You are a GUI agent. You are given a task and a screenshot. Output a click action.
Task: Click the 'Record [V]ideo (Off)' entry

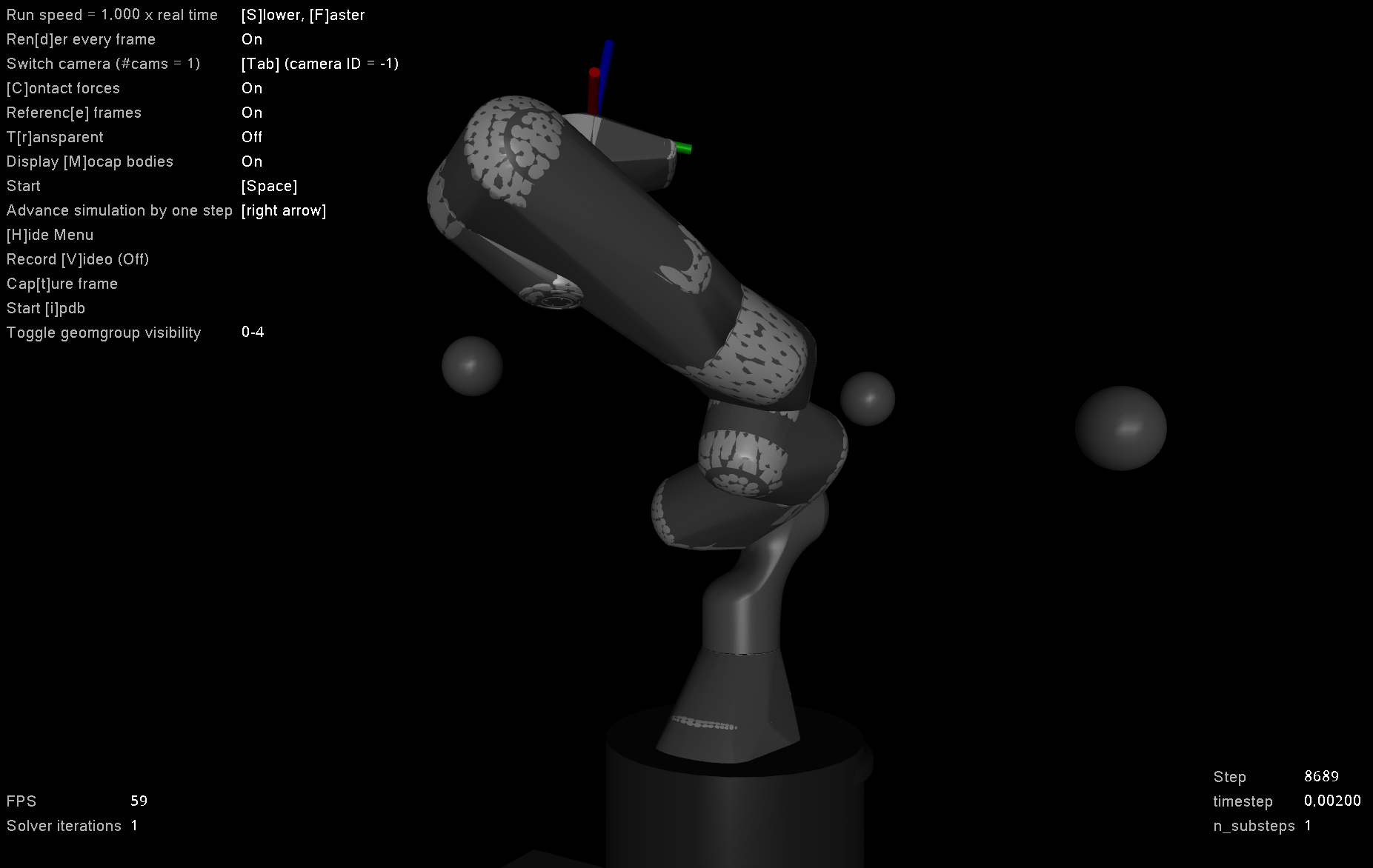tap(78, 259)
